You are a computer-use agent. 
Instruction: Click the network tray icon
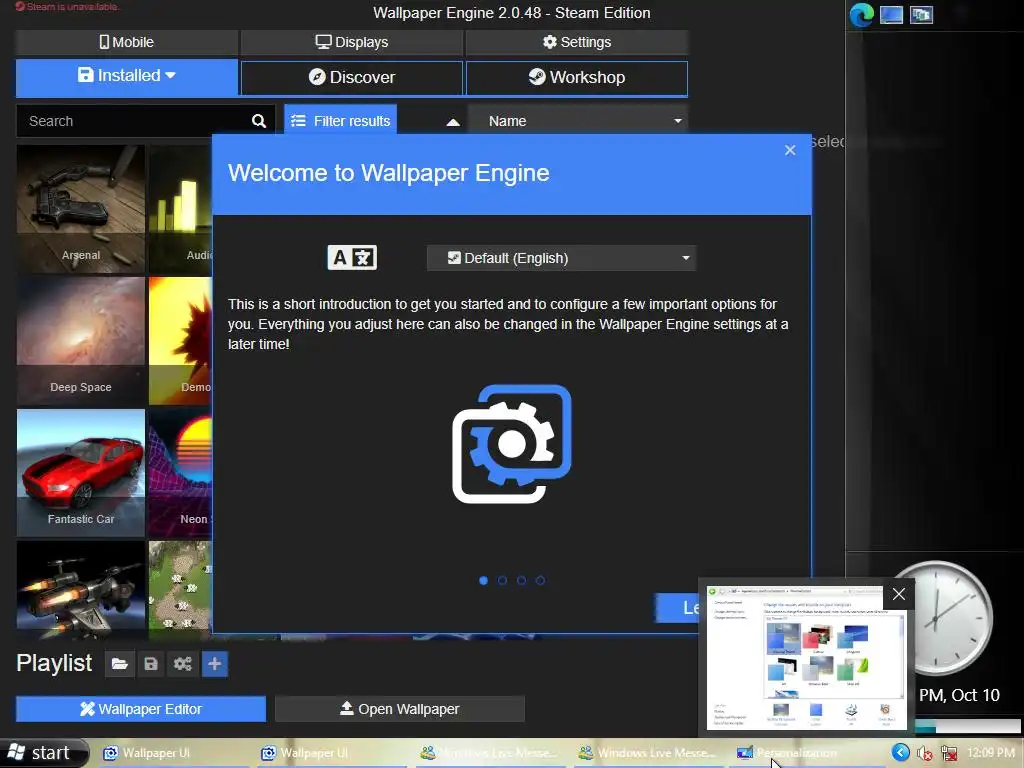[949, 754]
